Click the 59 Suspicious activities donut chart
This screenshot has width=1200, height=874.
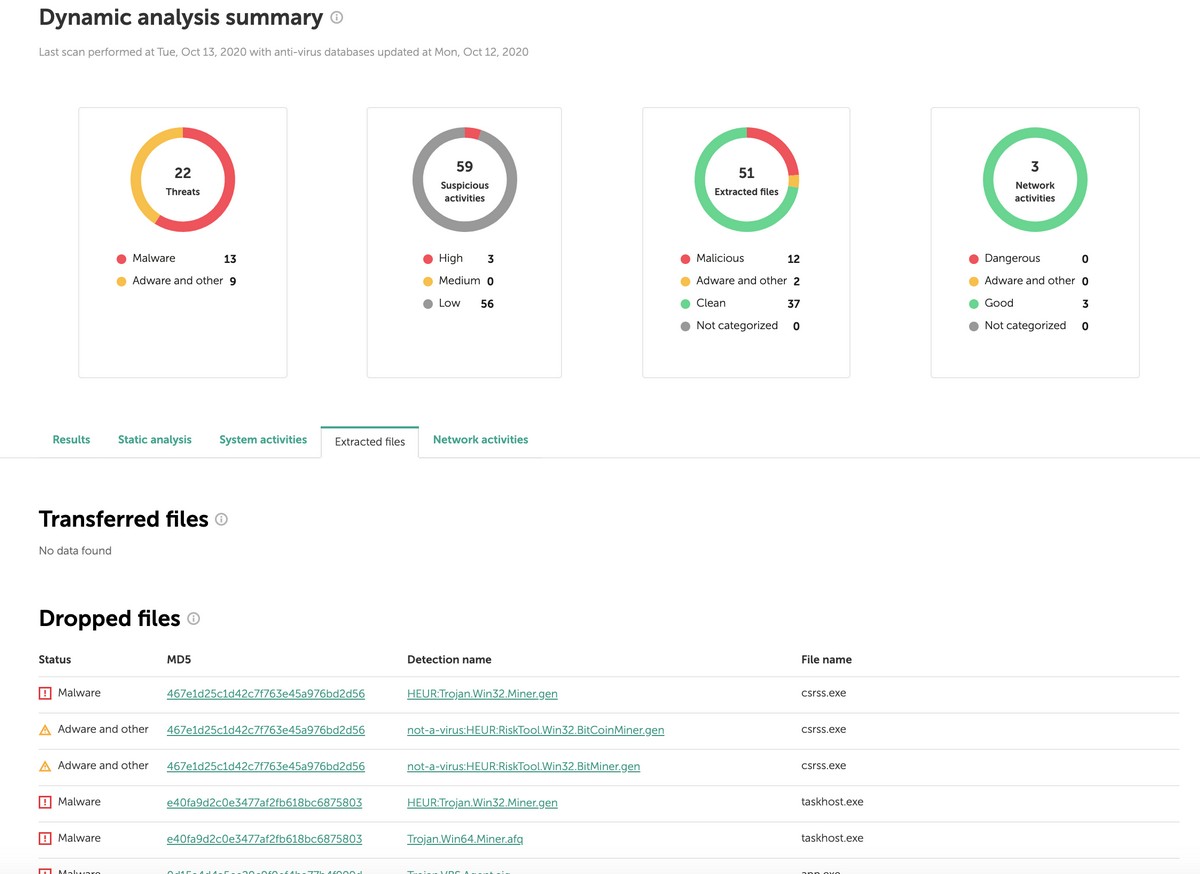pos(465,180)
